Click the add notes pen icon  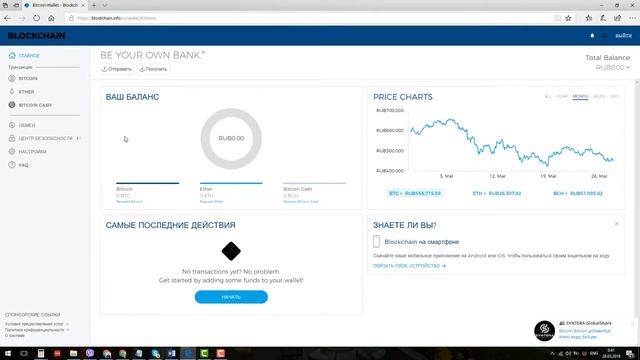click(603, 18)
